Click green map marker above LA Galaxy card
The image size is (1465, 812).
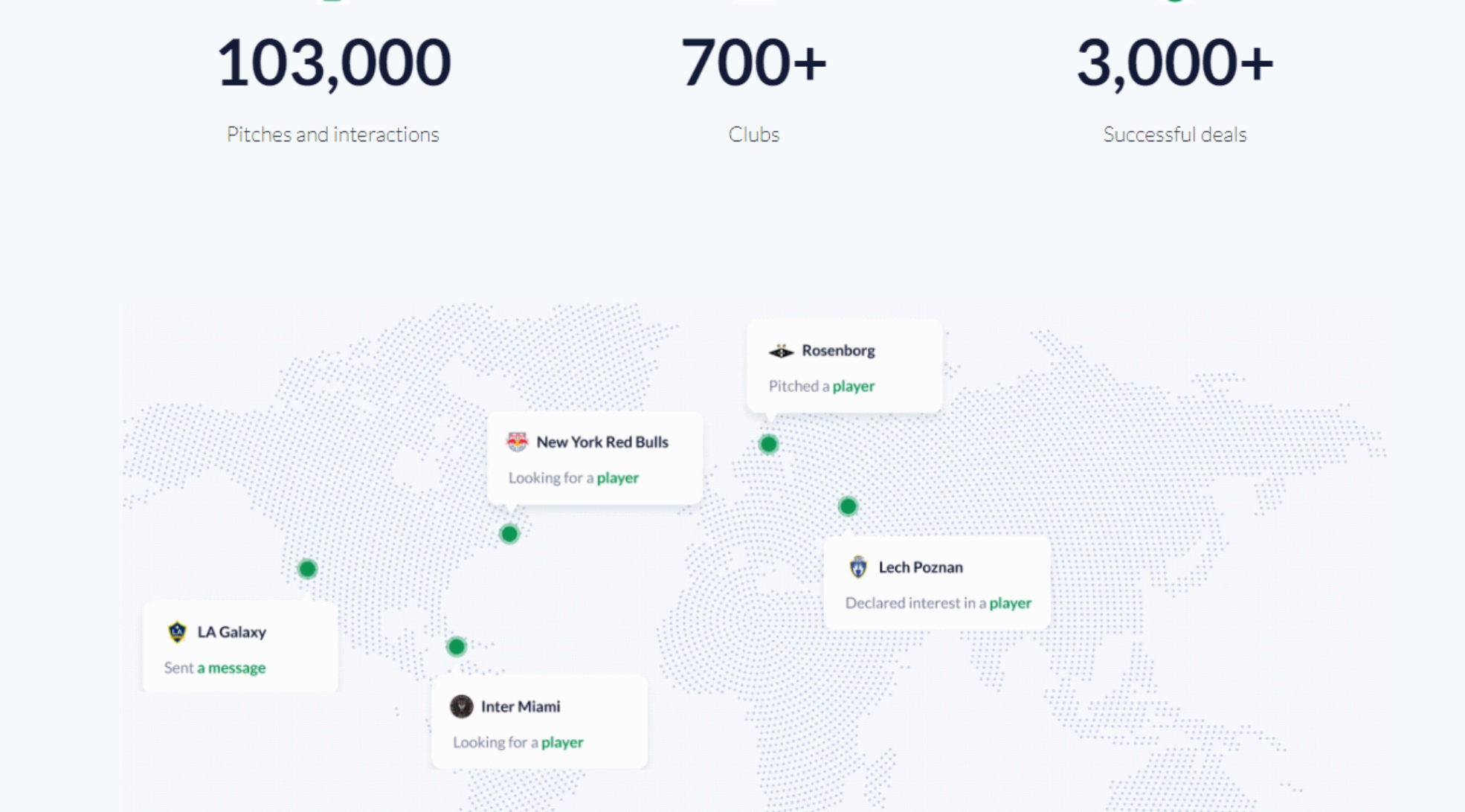pyautogui.click(x=307, y=569)
